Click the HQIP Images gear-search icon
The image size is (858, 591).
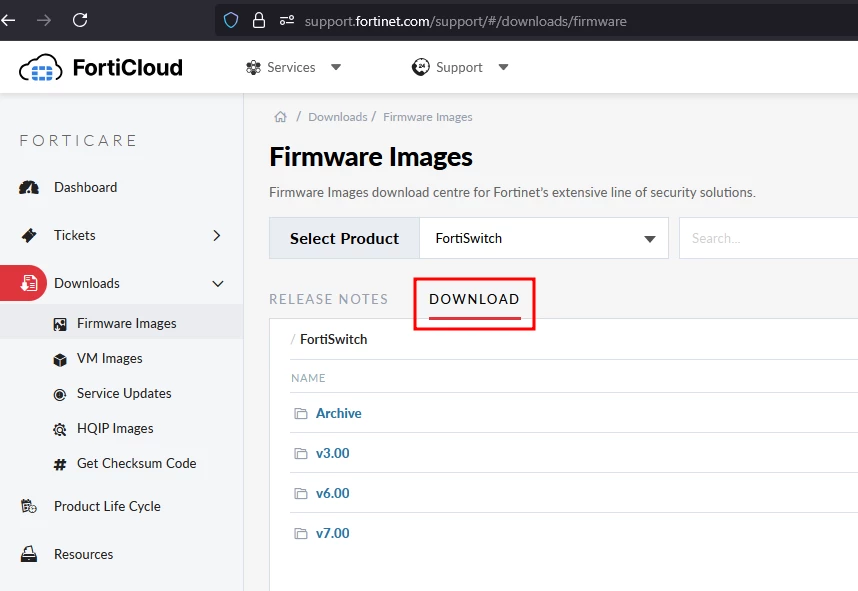60,430
